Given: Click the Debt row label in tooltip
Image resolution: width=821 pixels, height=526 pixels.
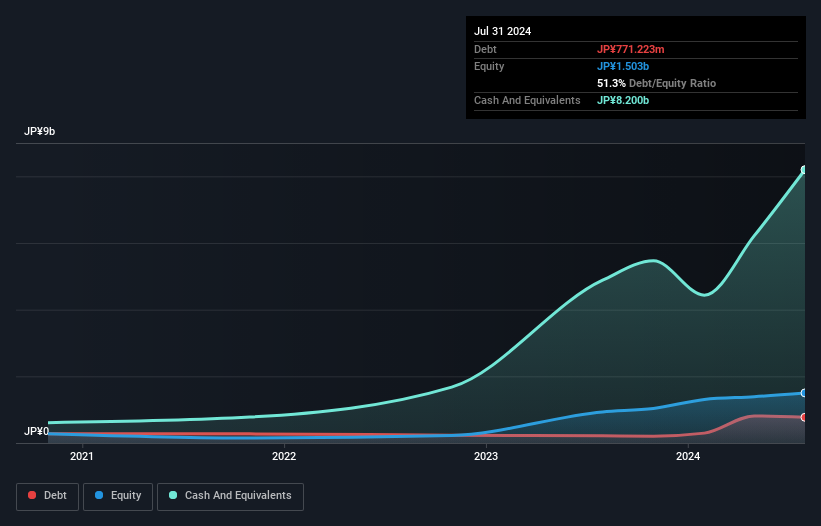Looking at the screenshot, I should tap(485, 49).
